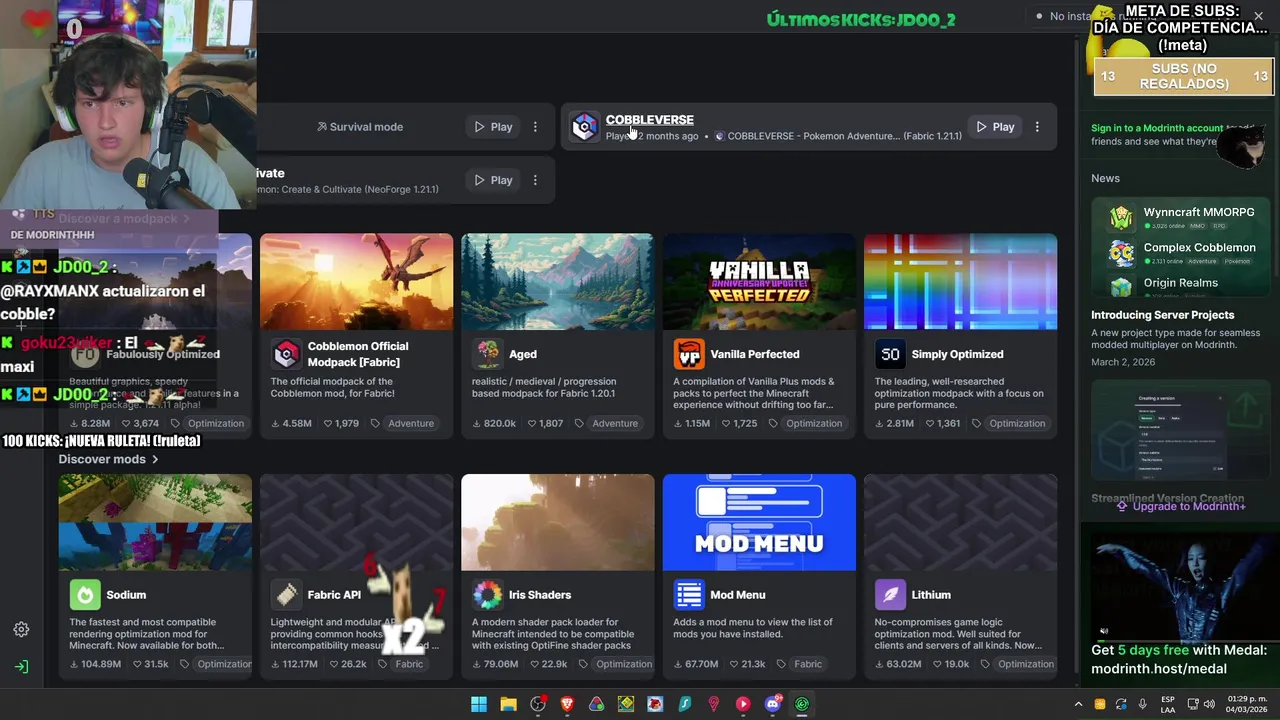This screenshot has height=720, width=1280.
Task: Click the heart icon on Lithium card
Action: point(936,664)
